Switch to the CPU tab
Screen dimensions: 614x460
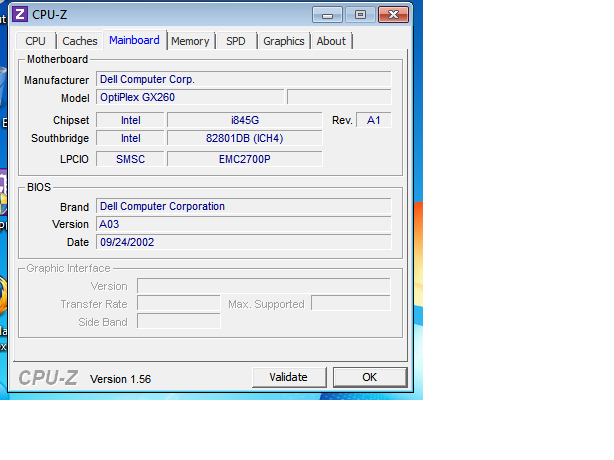click(x=35, y=41)
